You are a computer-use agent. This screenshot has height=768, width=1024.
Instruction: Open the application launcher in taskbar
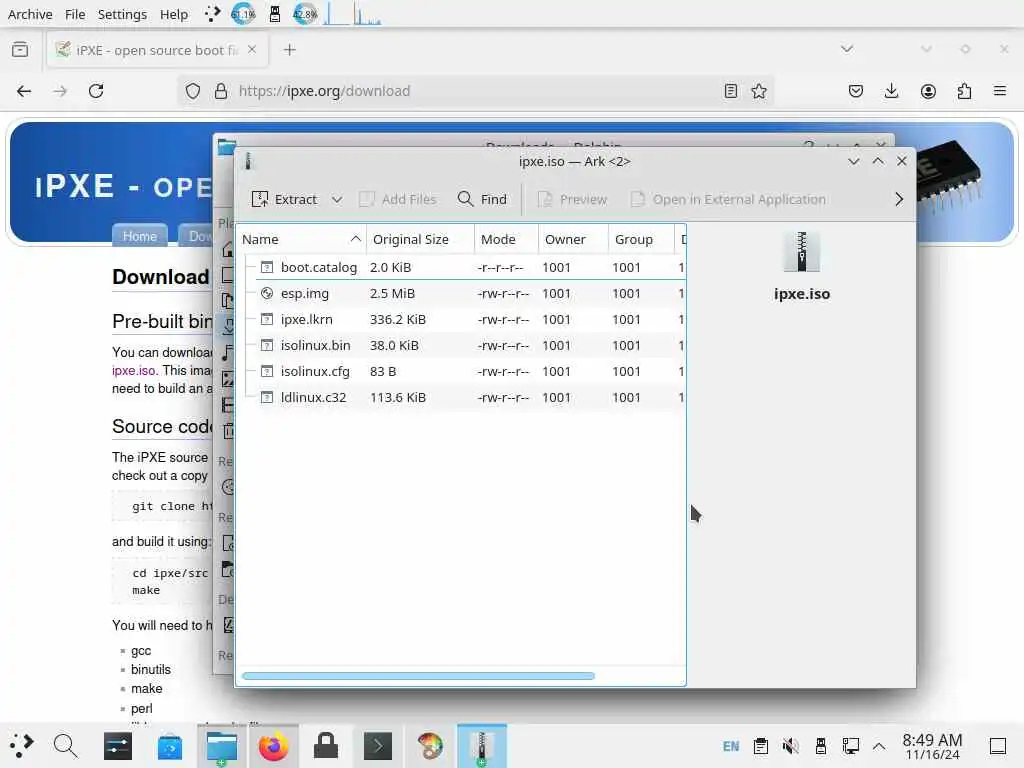click(21, 745)
